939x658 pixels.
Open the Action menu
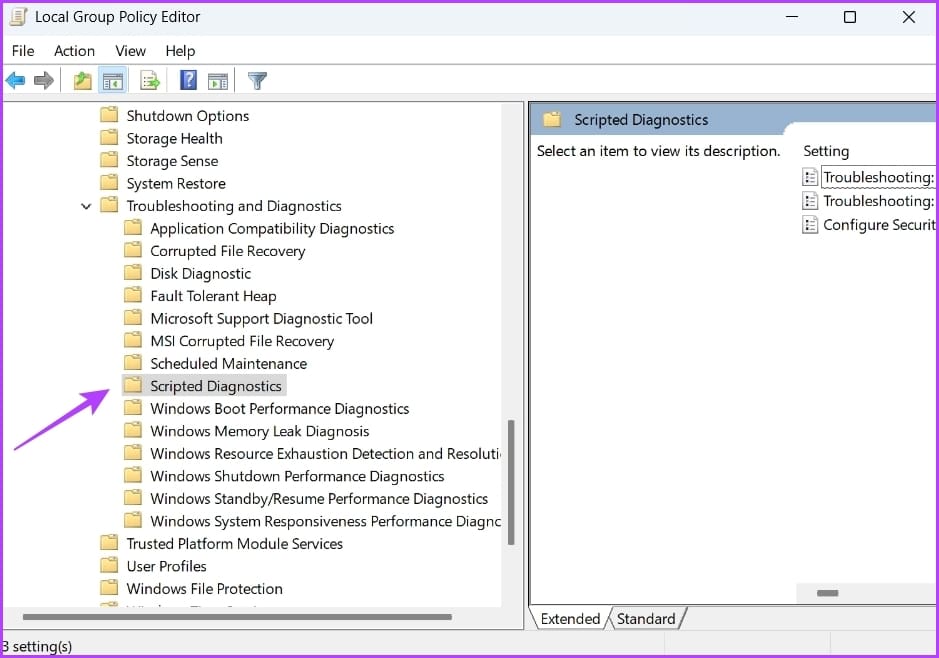(74, 51)
